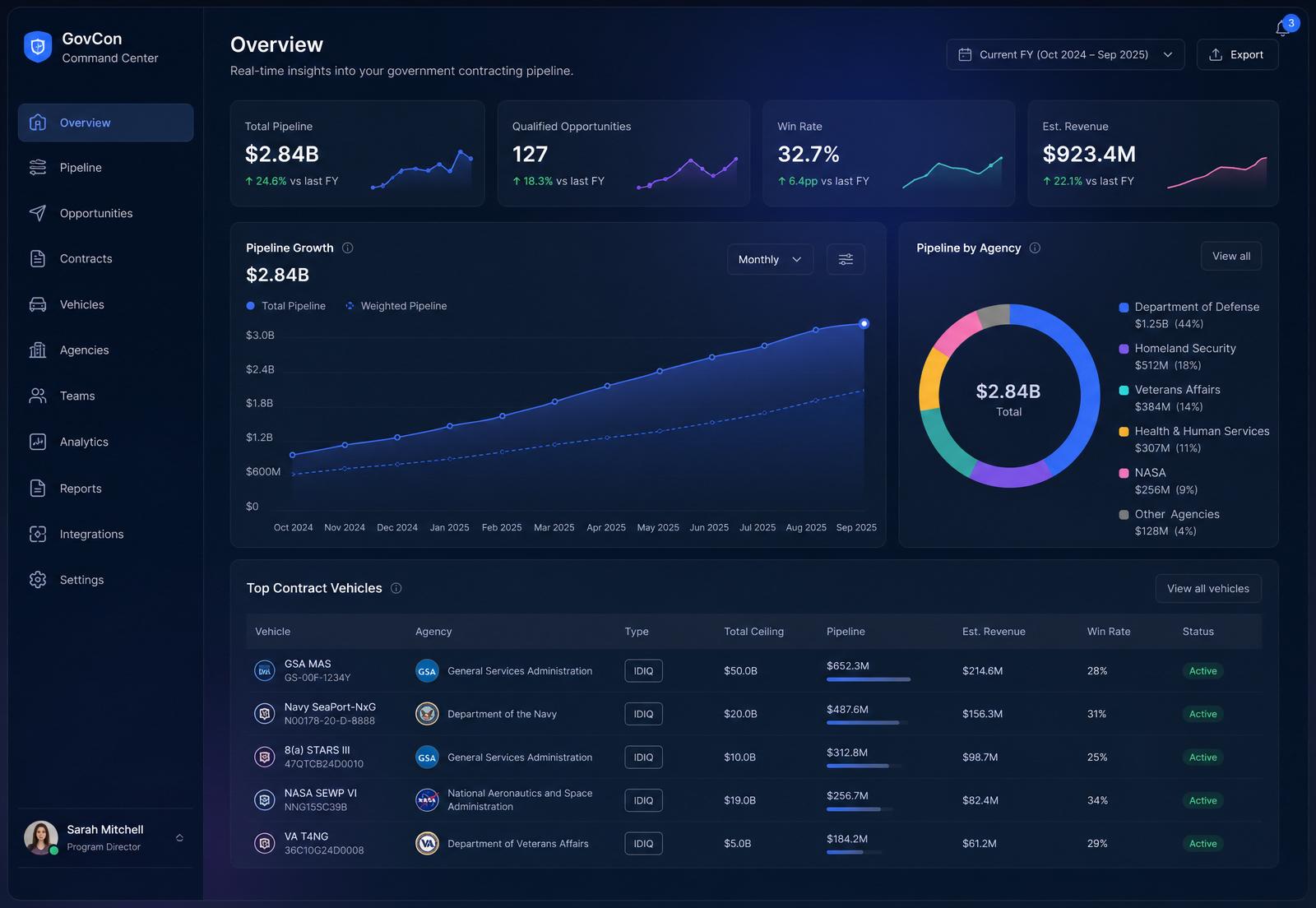This screenshot has height=908, width=1316.
Task: Click Health & Human Services legend entry
Action: click(x=1194, y=439)
